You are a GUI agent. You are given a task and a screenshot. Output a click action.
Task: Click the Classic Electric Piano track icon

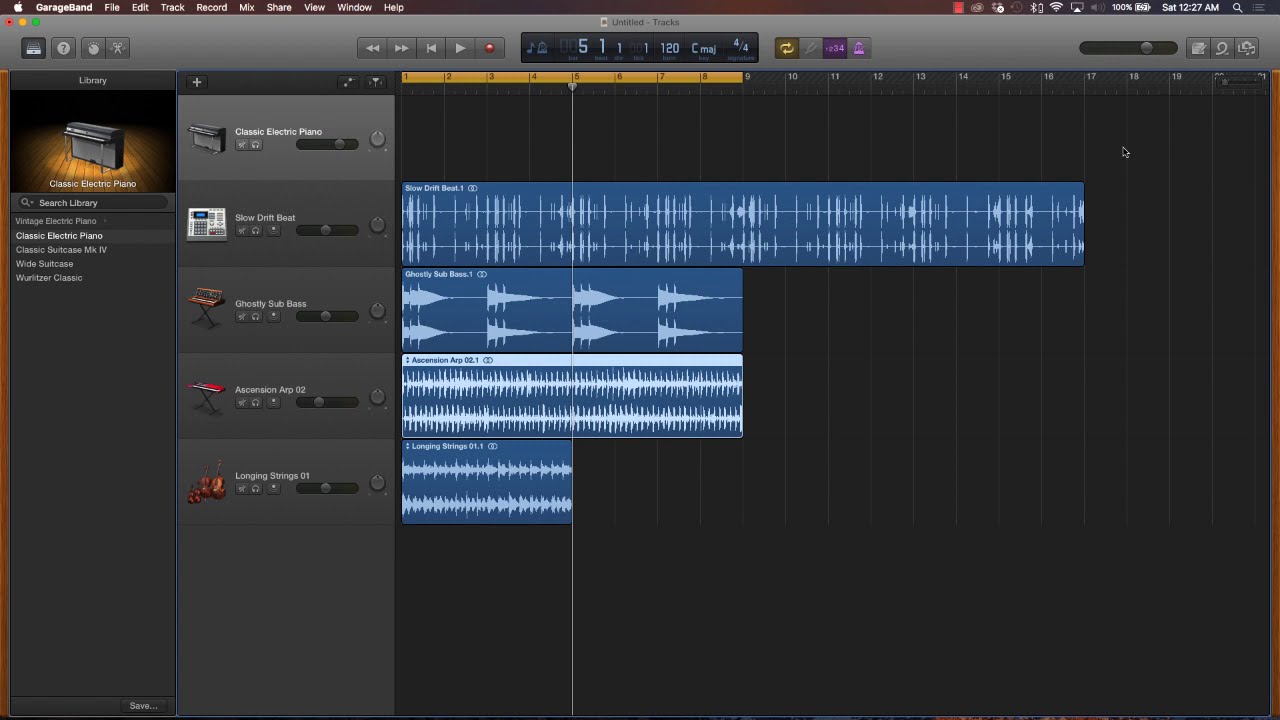207,138
